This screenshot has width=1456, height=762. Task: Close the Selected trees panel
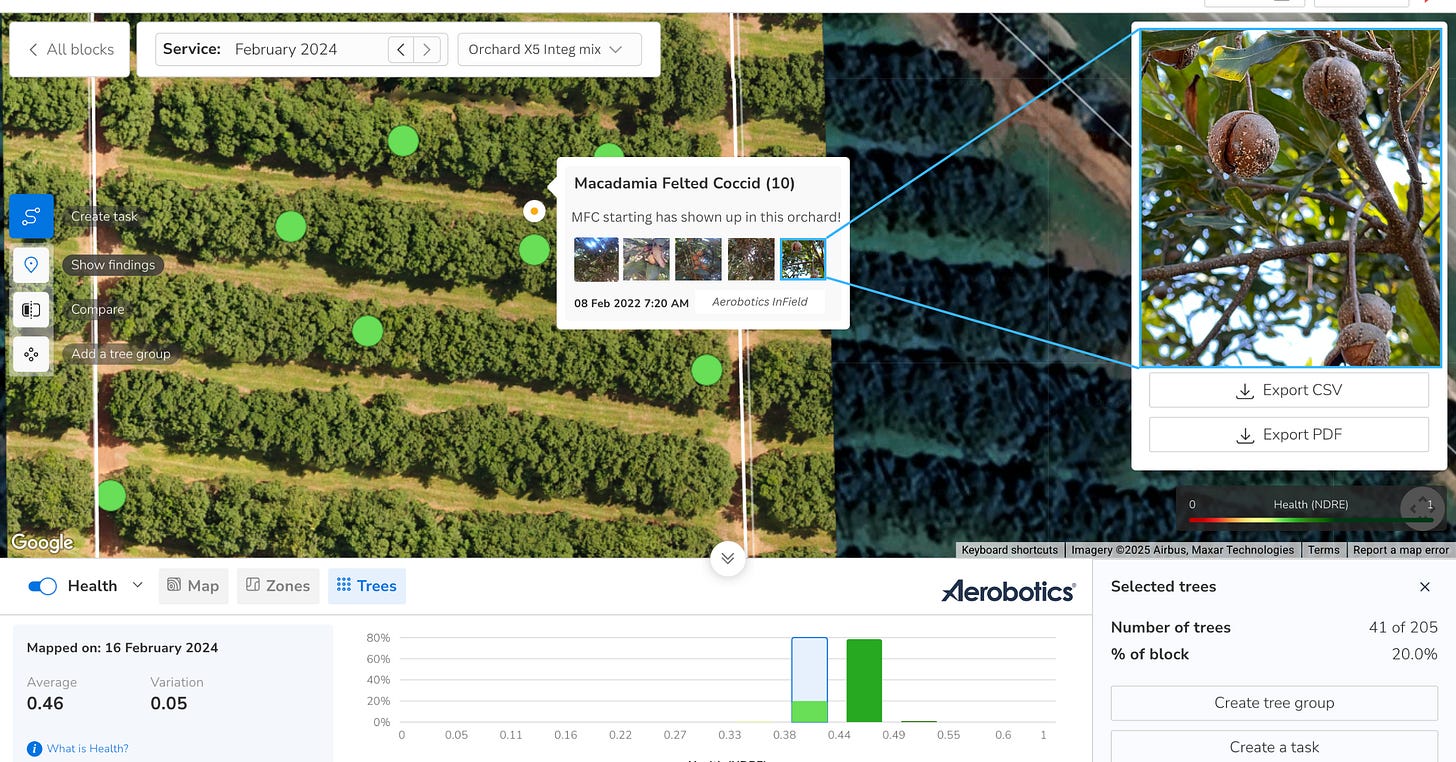pyautogui.click(x=1425, y=587)
